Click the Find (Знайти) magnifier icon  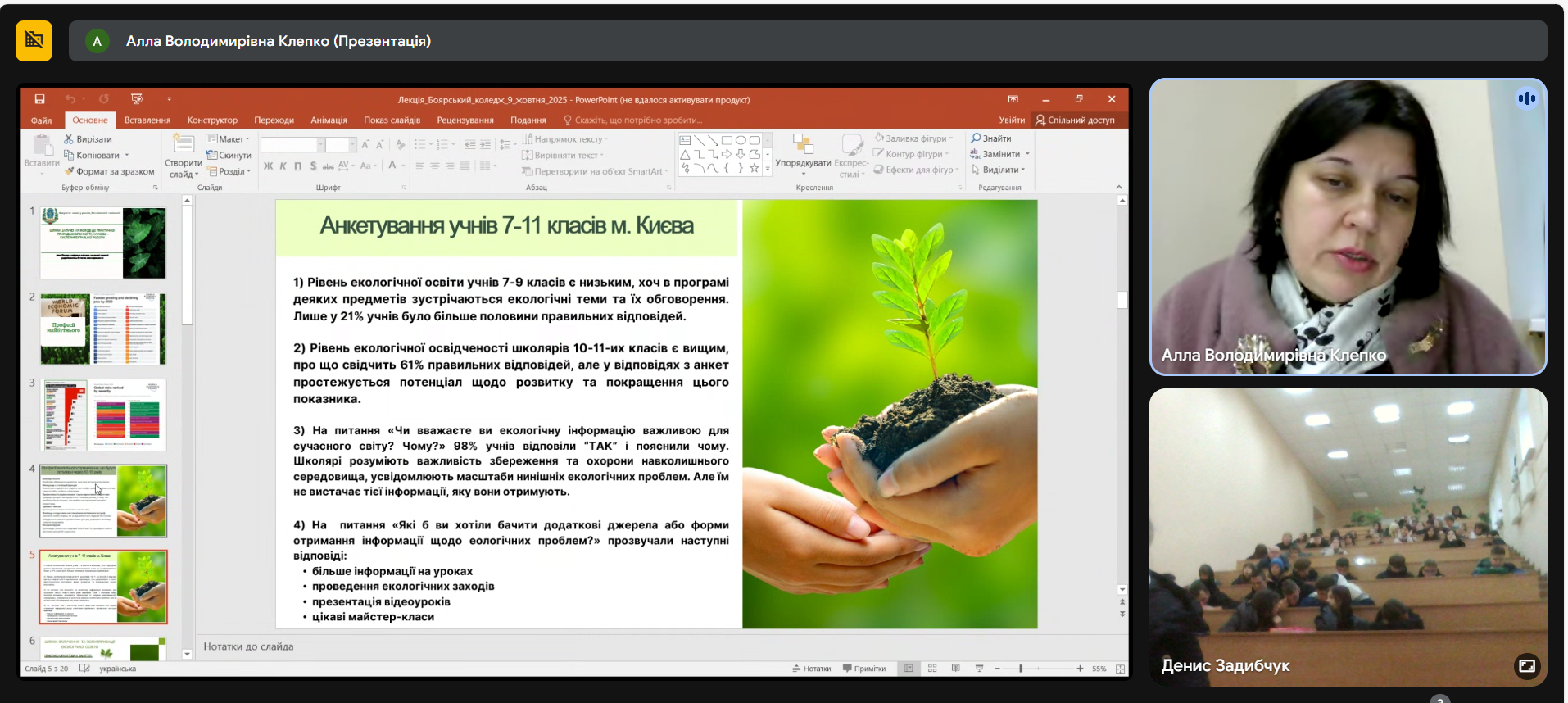pyautogui.click(x=976, y=138)
